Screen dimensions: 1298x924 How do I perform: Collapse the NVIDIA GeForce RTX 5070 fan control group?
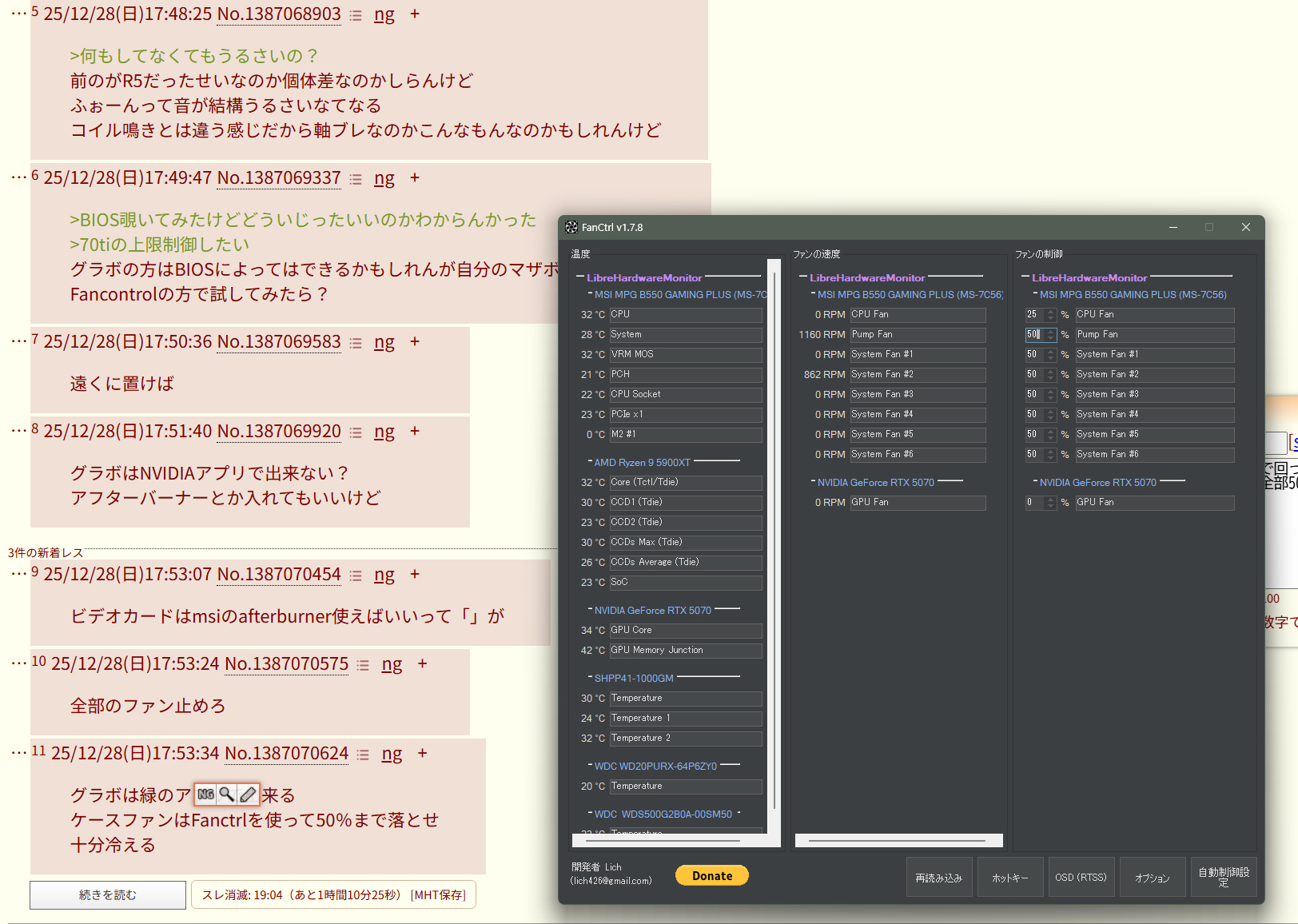coord(1035,482)
